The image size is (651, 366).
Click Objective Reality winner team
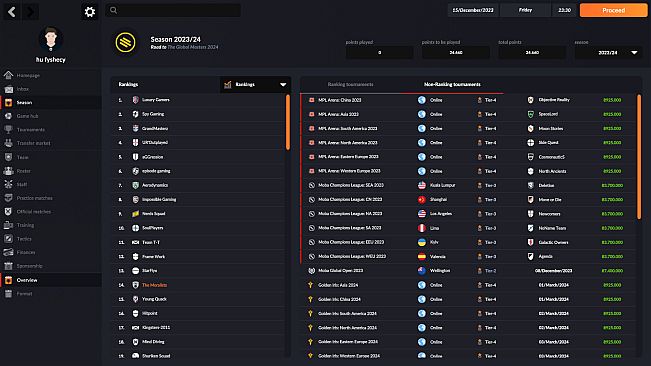[554, 100]
